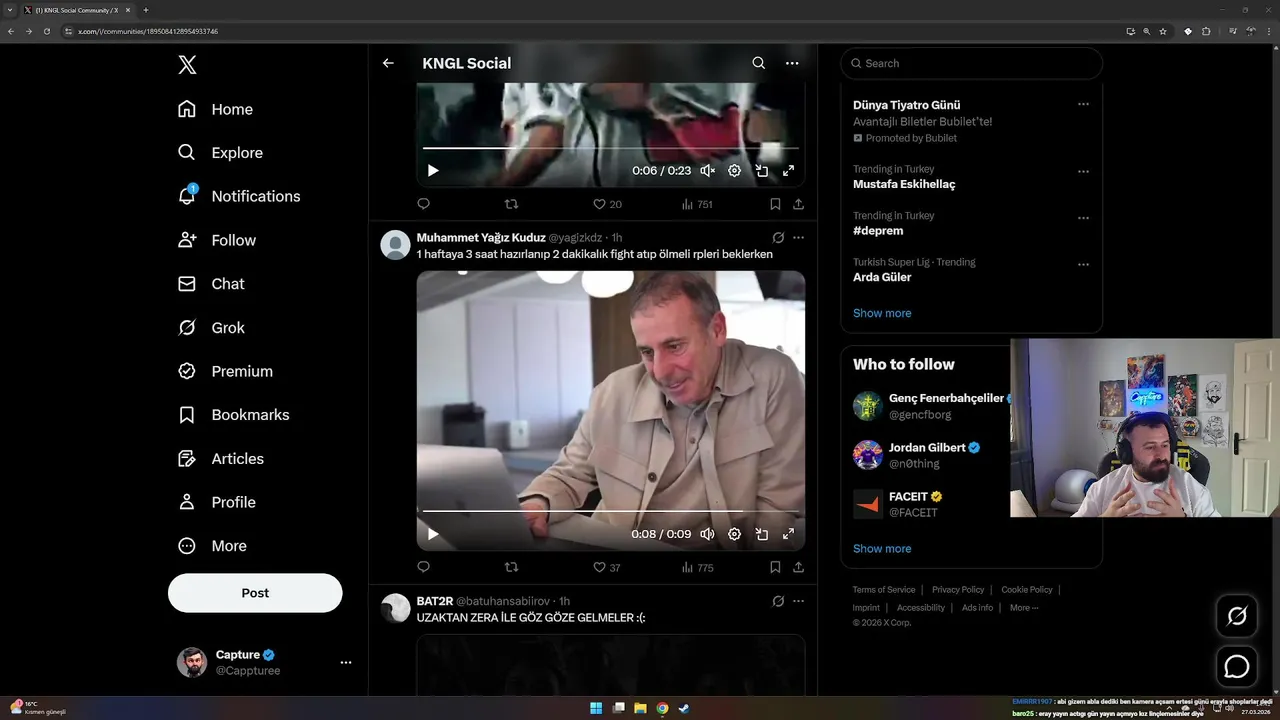View analytics showing 775 views
The image size is (1280, 720).
coord(697,567)
